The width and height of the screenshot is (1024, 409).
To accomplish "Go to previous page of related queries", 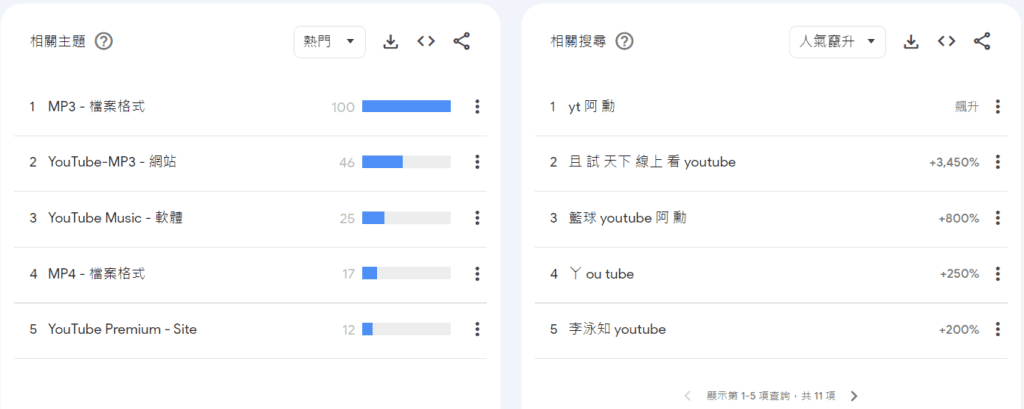I will (x=688, y=396).
